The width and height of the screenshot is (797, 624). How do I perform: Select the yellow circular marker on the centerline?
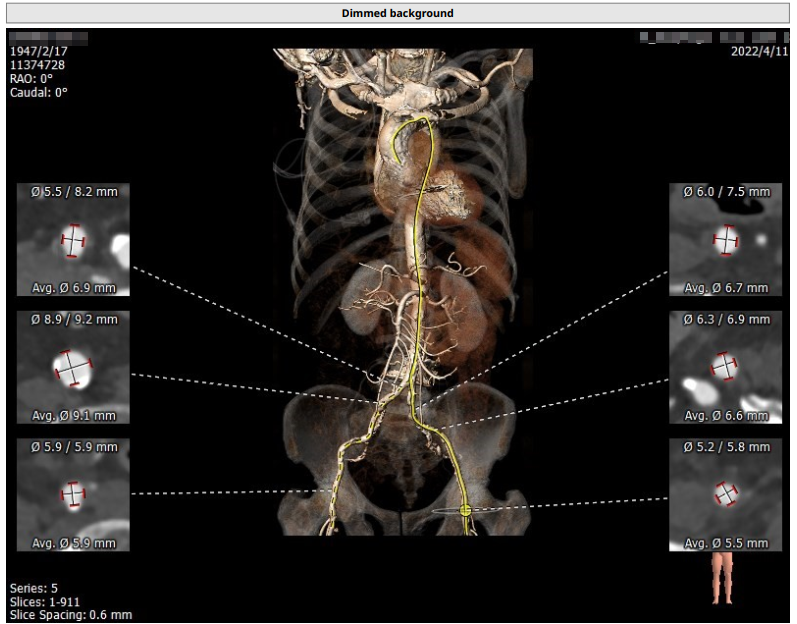tap(465, 510)
